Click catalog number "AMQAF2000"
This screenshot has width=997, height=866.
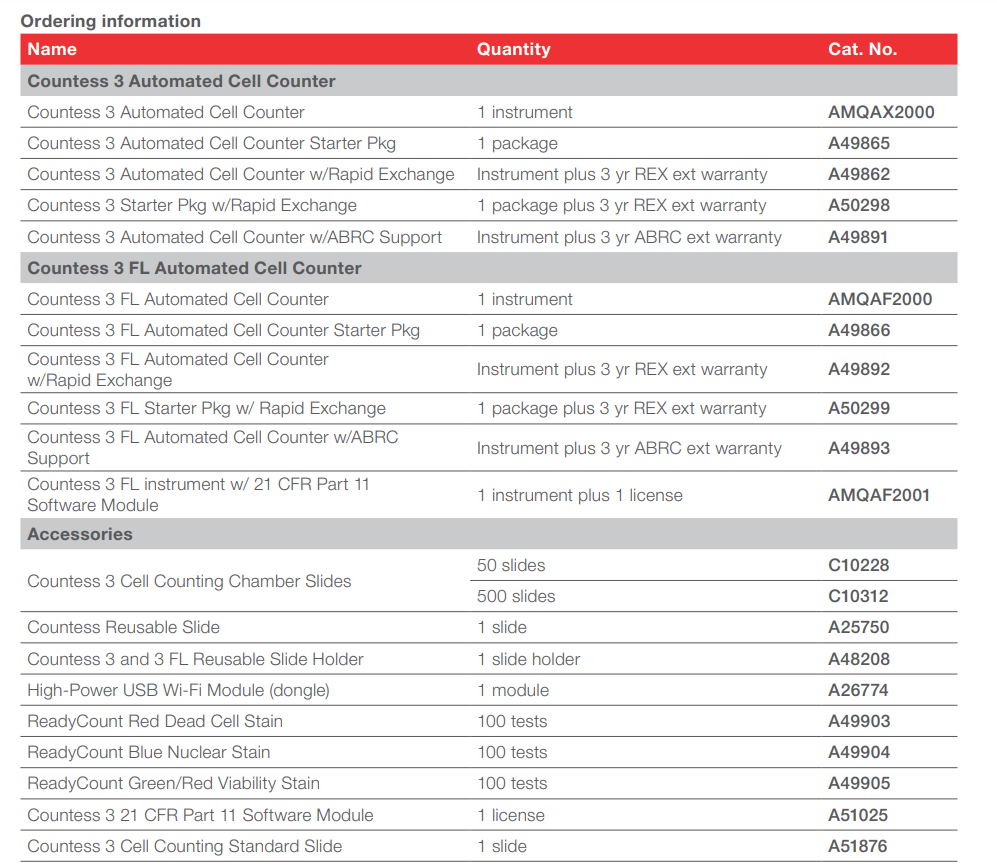880,299
